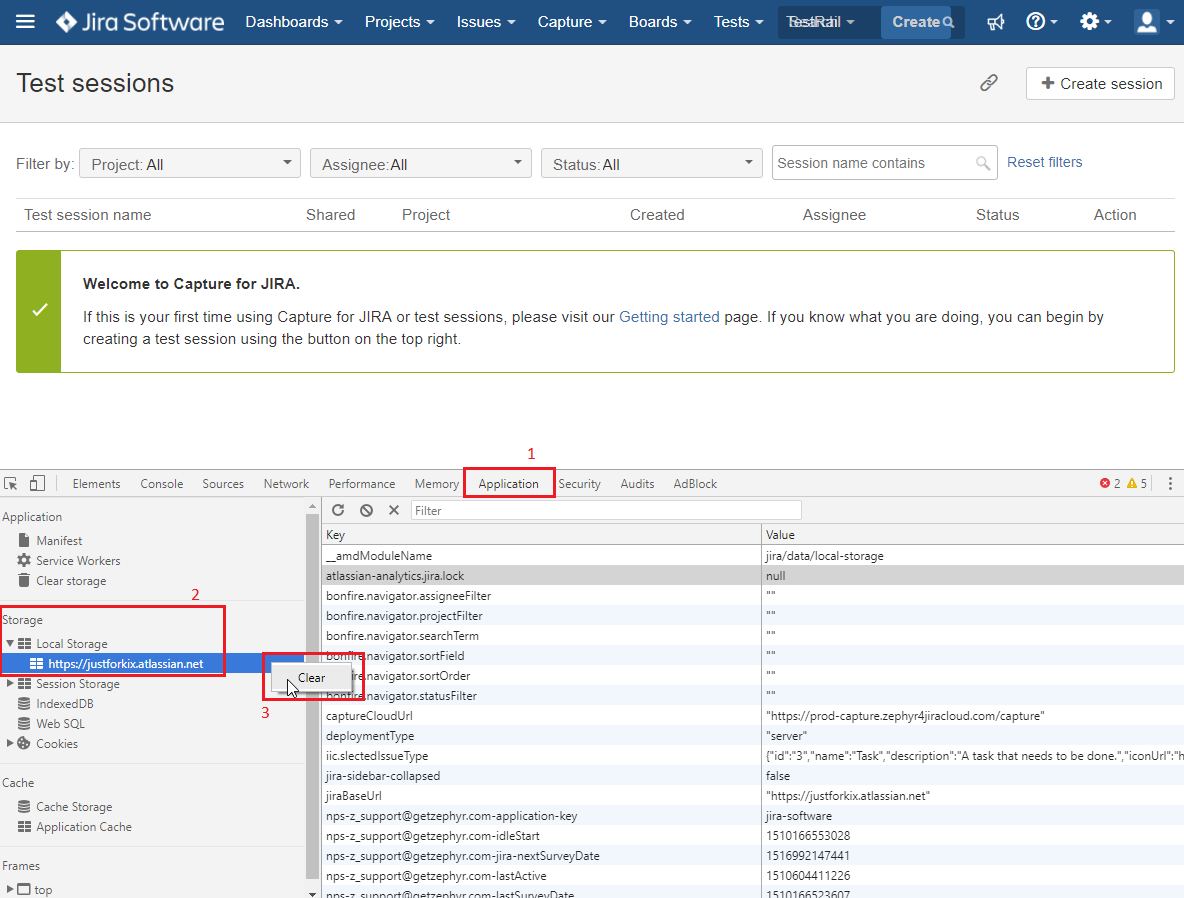Screen dimensions: 1184x898
Task: Switch to the Elements tab
Action: click(x=96, y=483)
